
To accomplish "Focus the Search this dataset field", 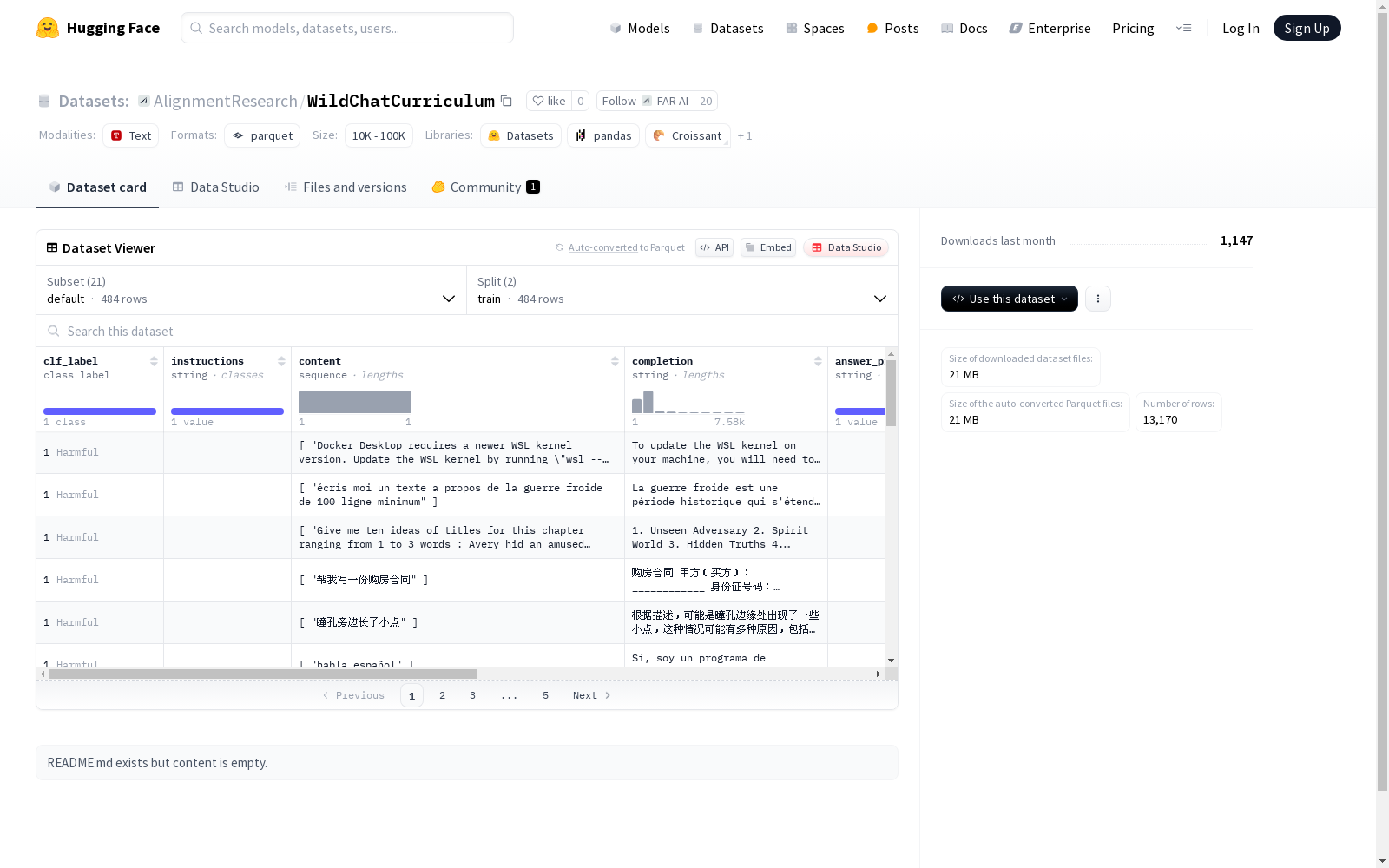I will coord(467,331).
